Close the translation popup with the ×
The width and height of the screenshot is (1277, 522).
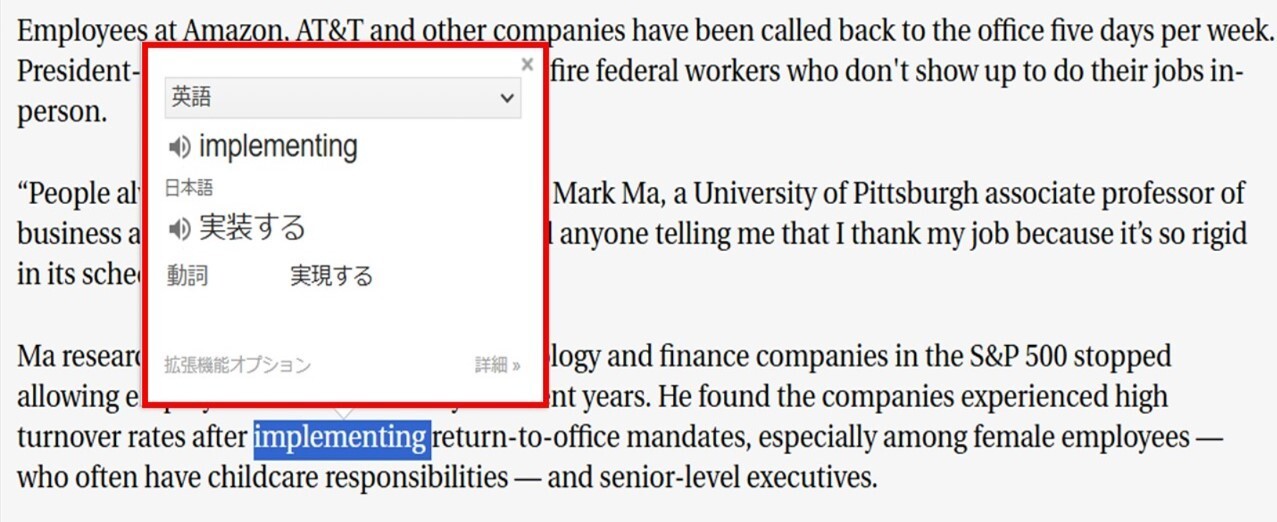tap(527, 64)
